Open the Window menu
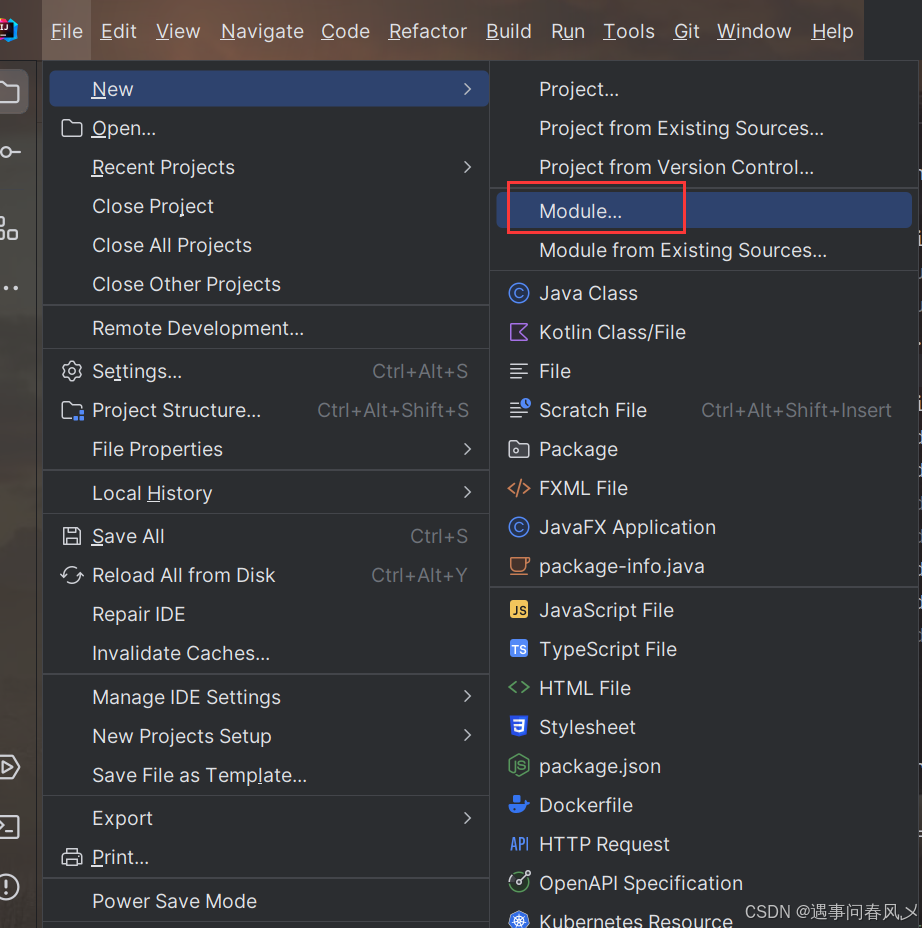 754,31
